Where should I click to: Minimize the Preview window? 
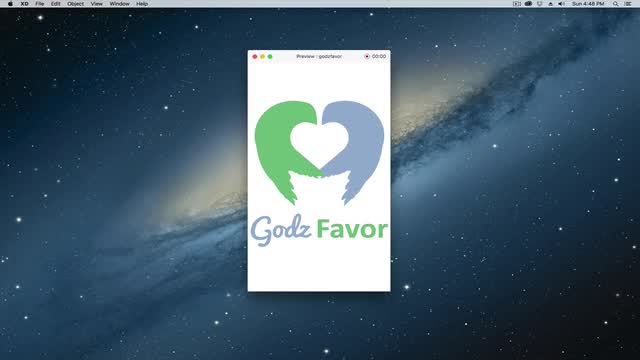pos(262,56)
